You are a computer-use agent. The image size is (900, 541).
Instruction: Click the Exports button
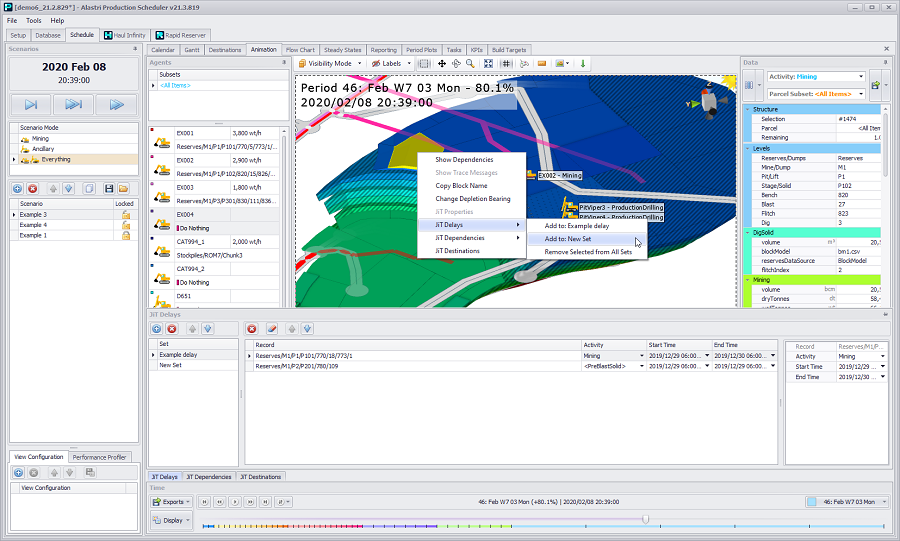click(x=170, y=501)
